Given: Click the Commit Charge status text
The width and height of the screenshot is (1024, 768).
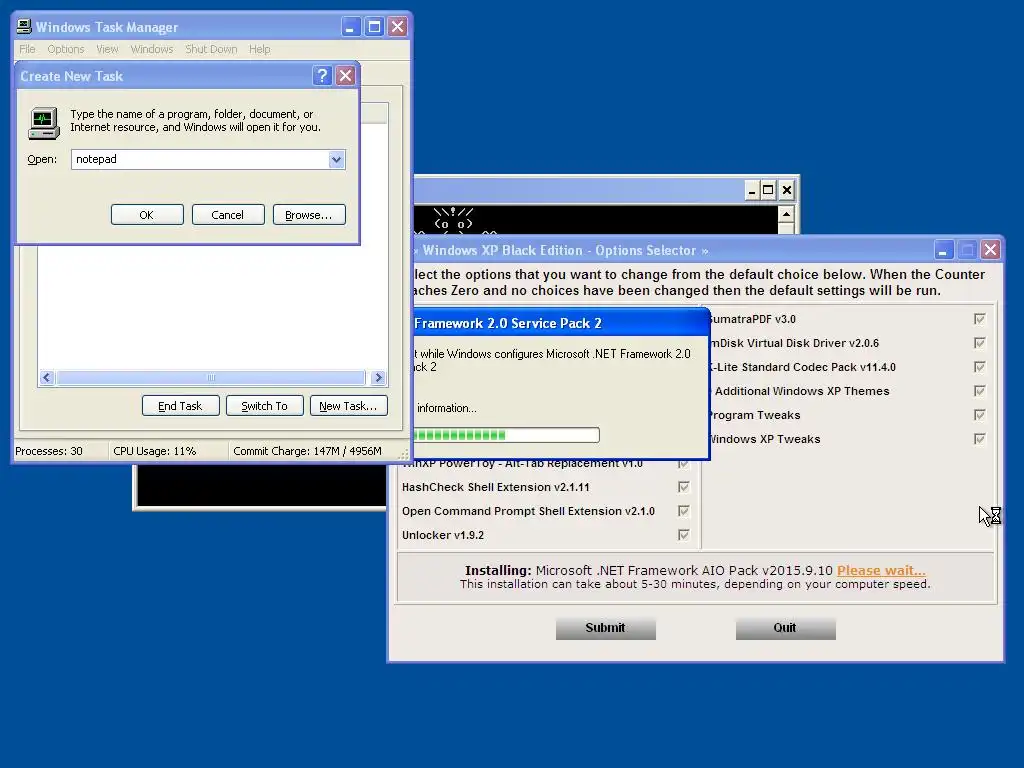Looking at the screenshot, I should [x=307, y=451].
